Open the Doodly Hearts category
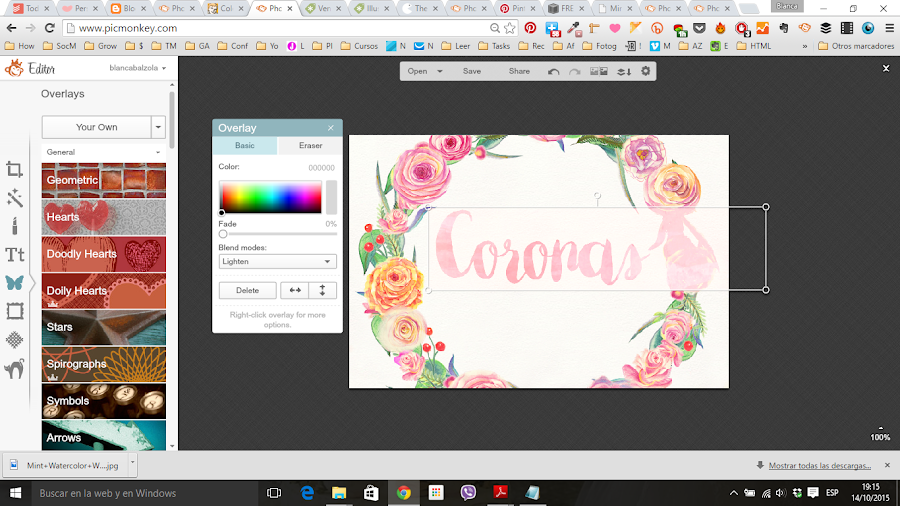900x506 pixels. click(x=104, y=254)
